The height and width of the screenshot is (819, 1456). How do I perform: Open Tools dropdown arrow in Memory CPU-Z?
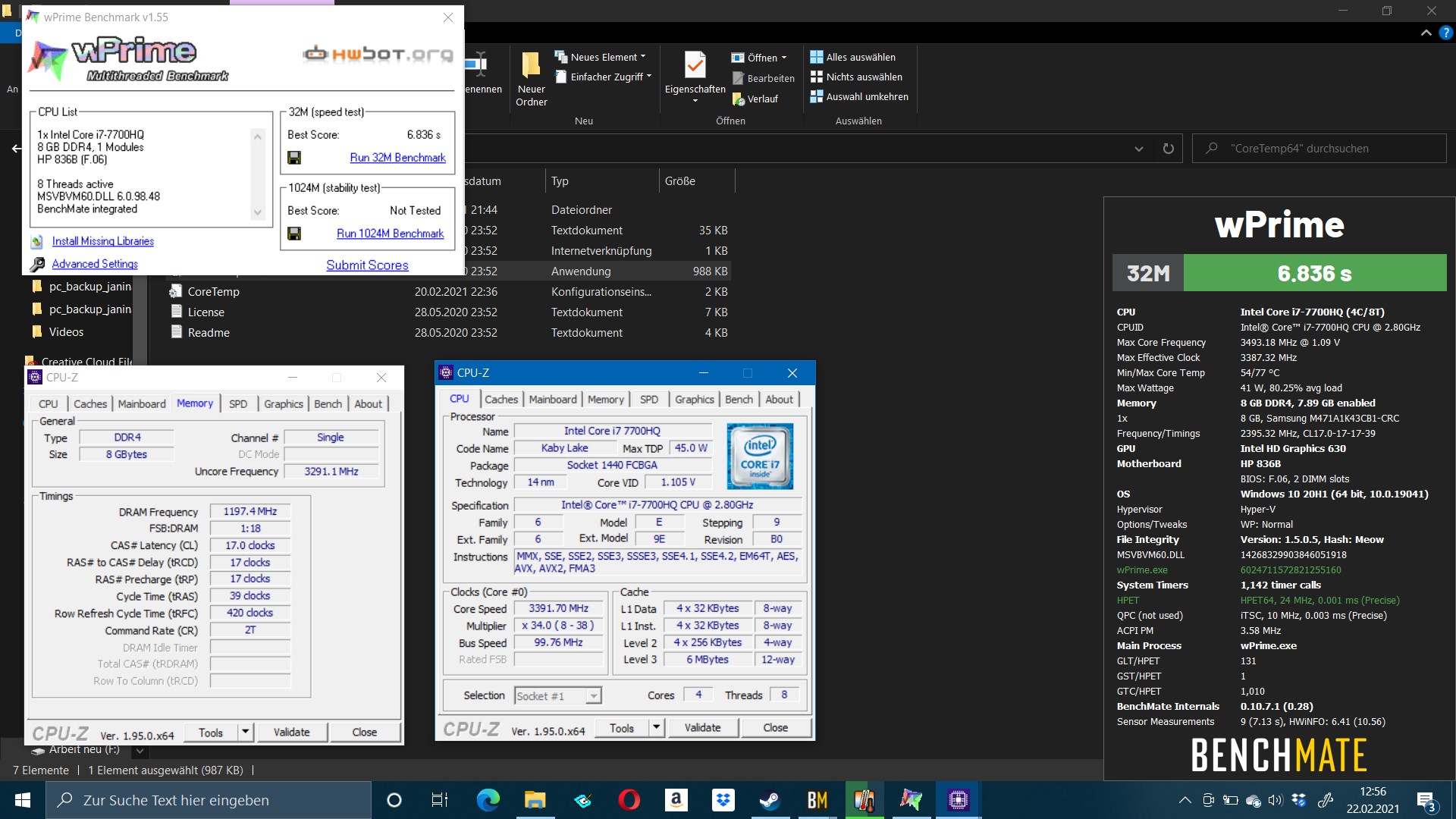click(x=245, y=732)
